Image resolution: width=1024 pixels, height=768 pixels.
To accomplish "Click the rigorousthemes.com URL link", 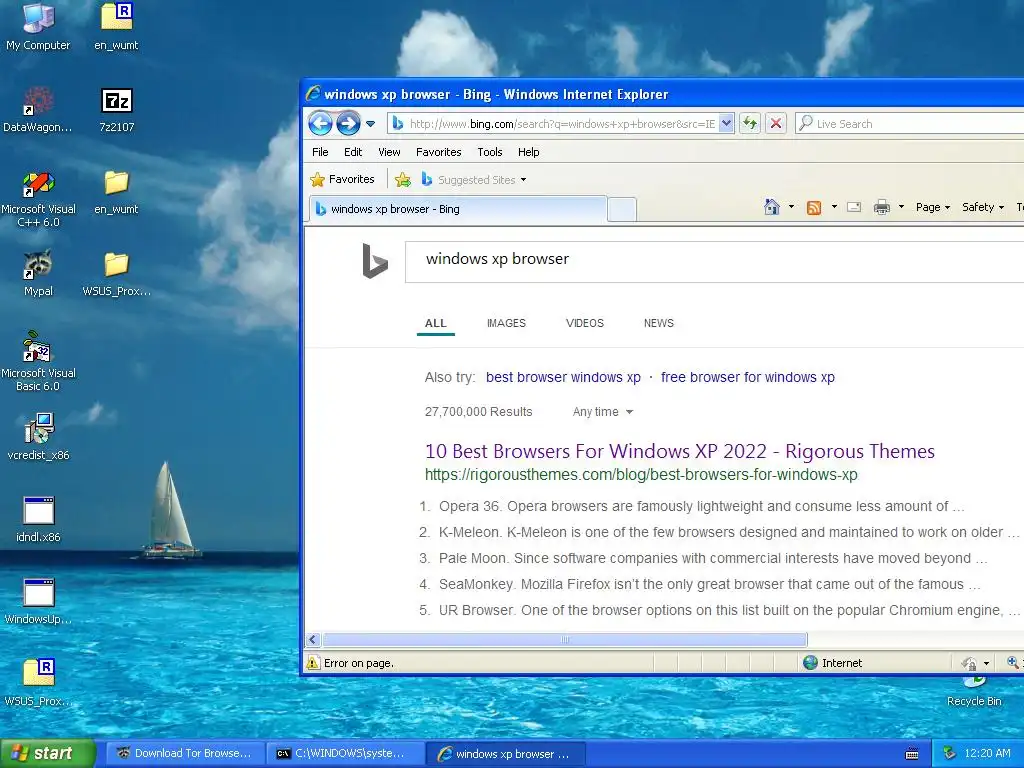I will pyautogui.click(x=641, y=475).
